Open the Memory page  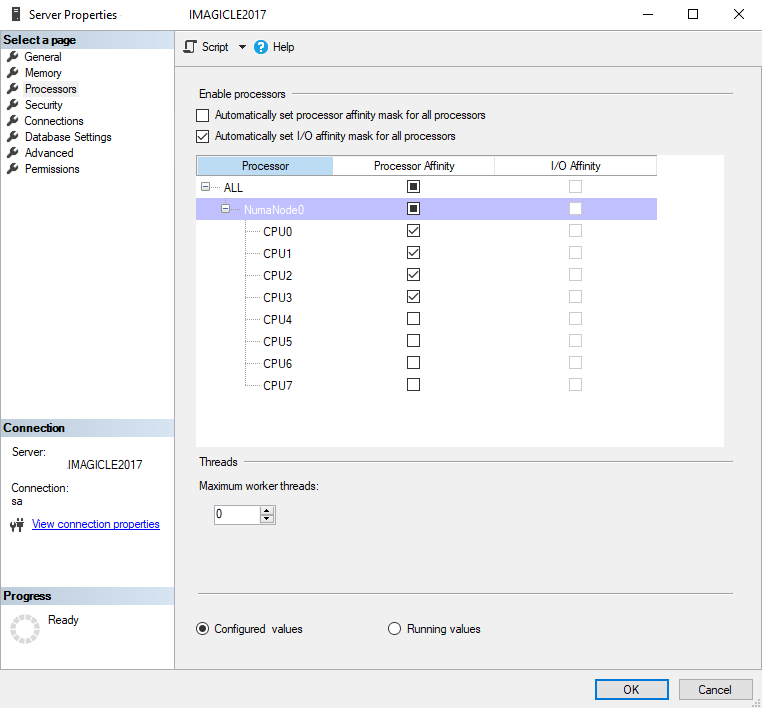point(43,73)
